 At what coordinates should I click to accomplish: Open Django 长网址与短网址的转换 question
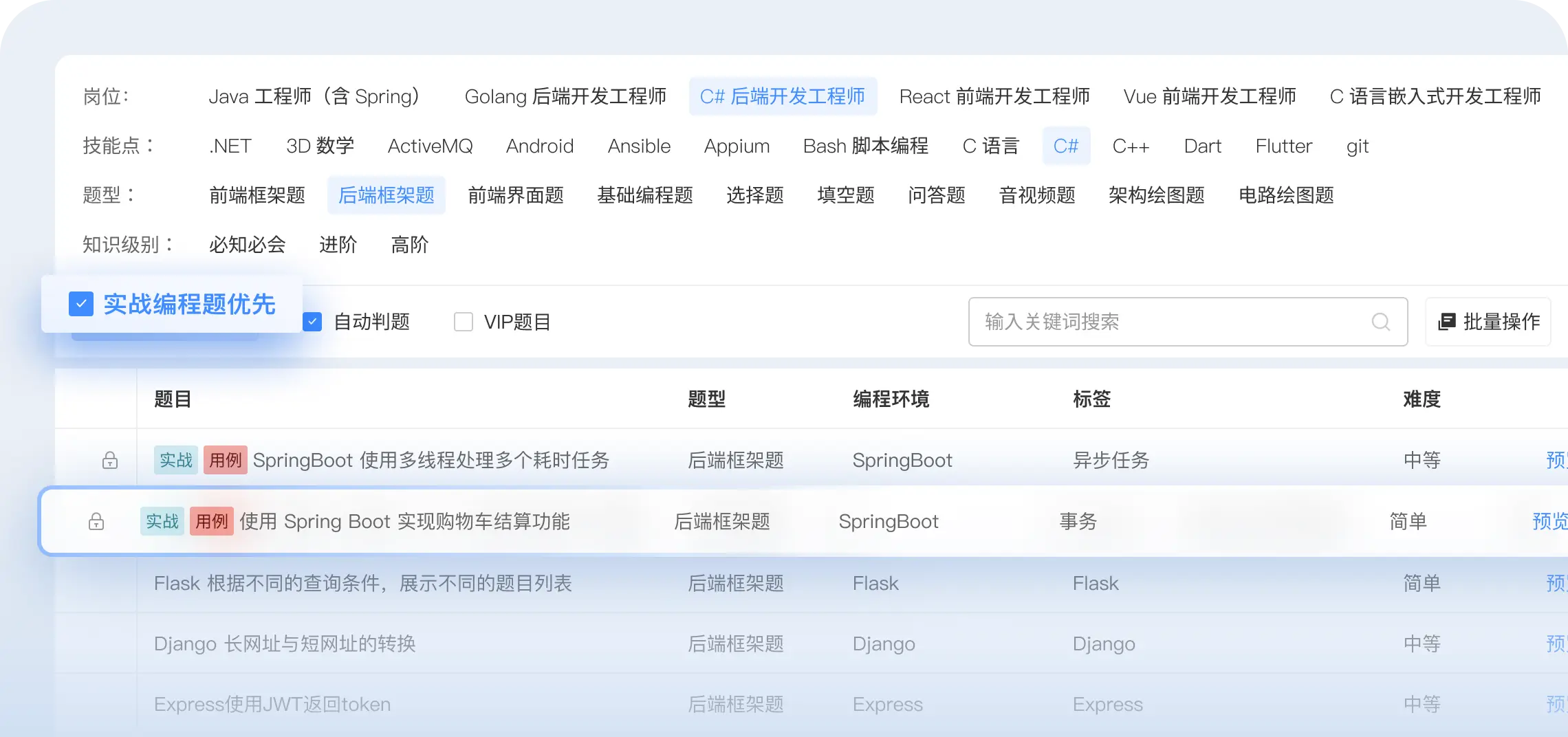tap(285, 644)
